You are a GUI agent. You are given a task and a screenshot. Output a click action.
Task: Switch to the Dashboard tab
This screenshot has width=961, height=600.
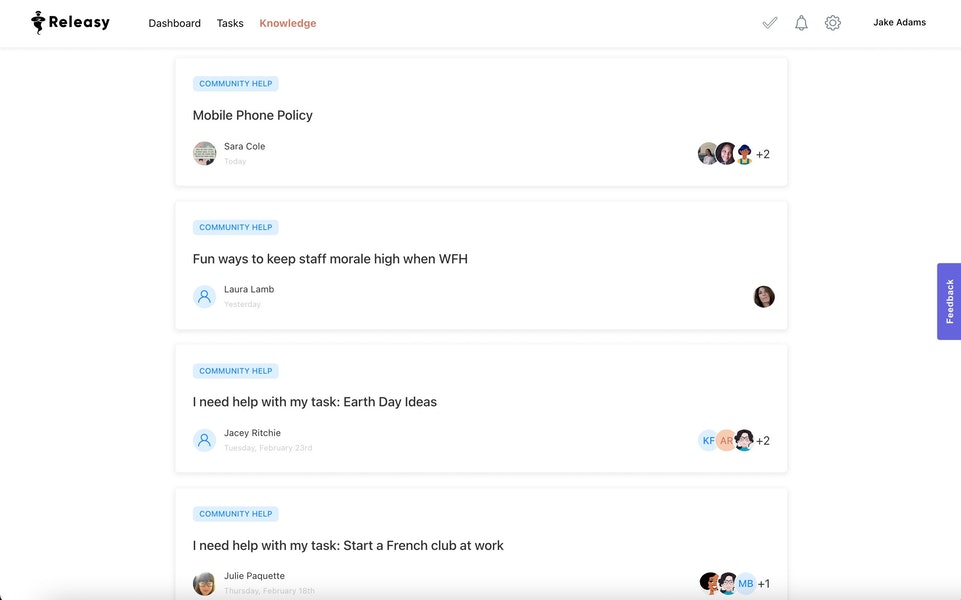point(174,22)
